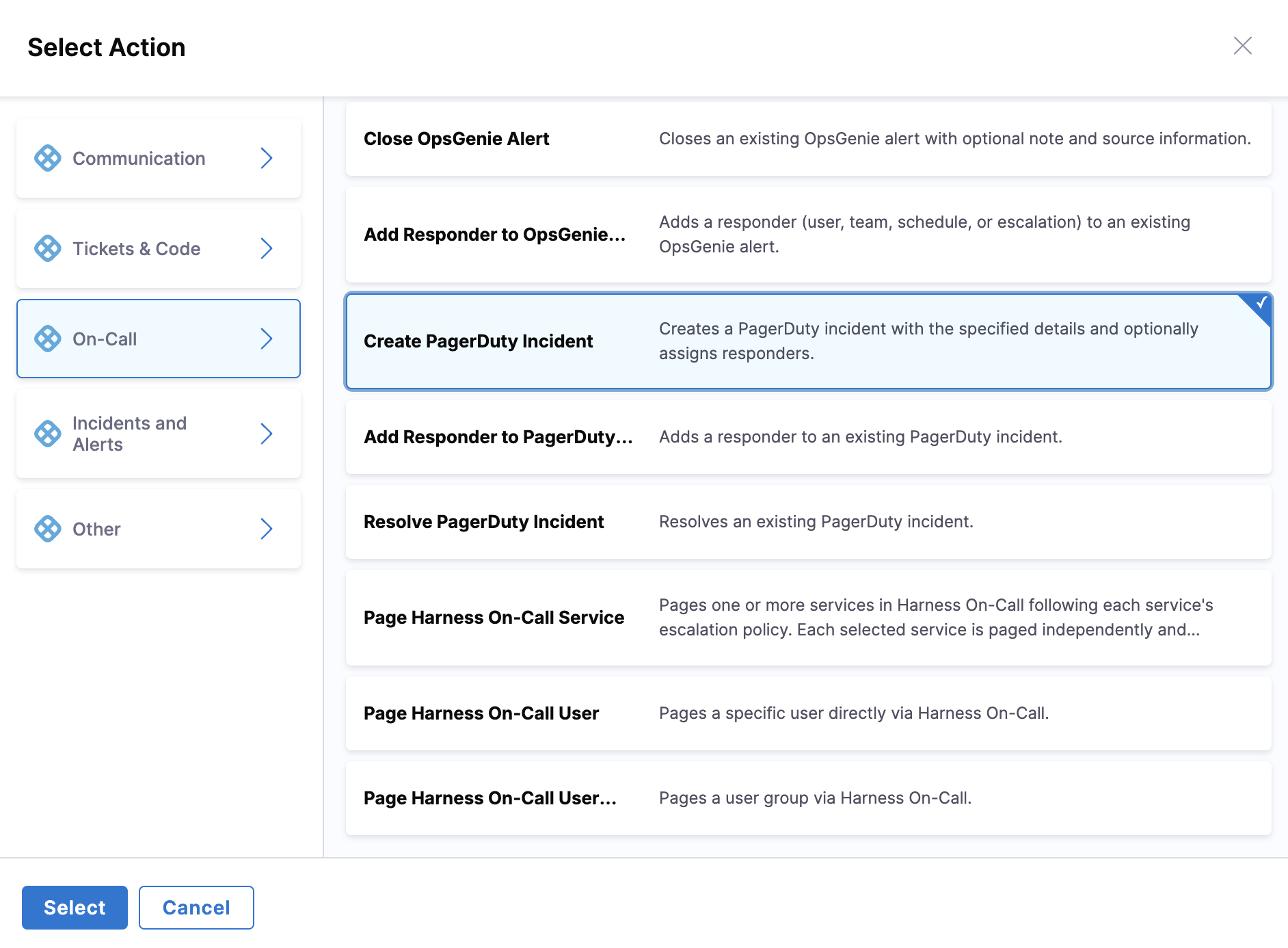Open the Other category
1288x948 pixels.
[x=159, y=529]
